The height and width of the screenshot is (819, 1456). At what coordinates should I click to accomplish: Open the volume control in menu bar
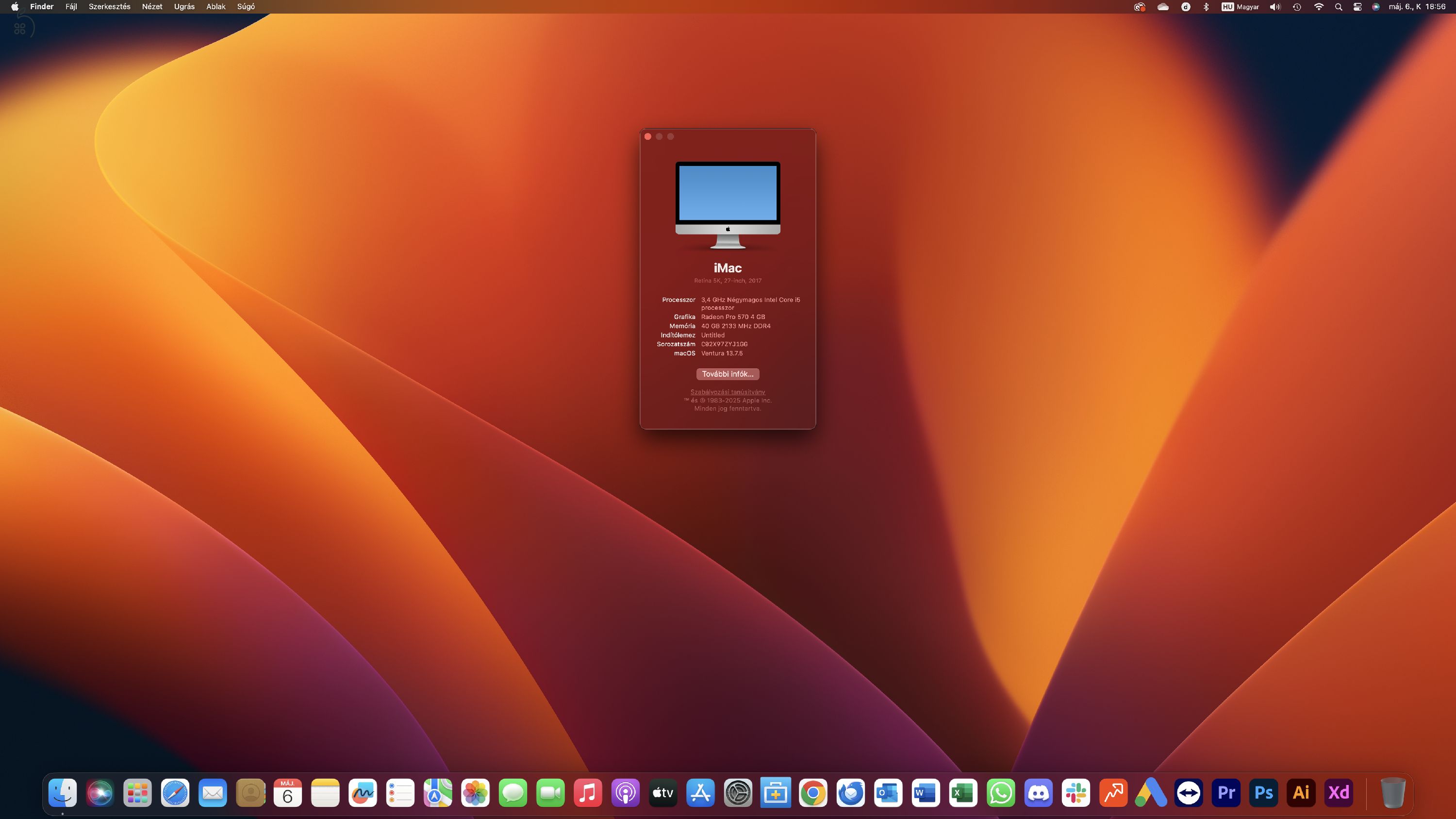click(1275, 7)
